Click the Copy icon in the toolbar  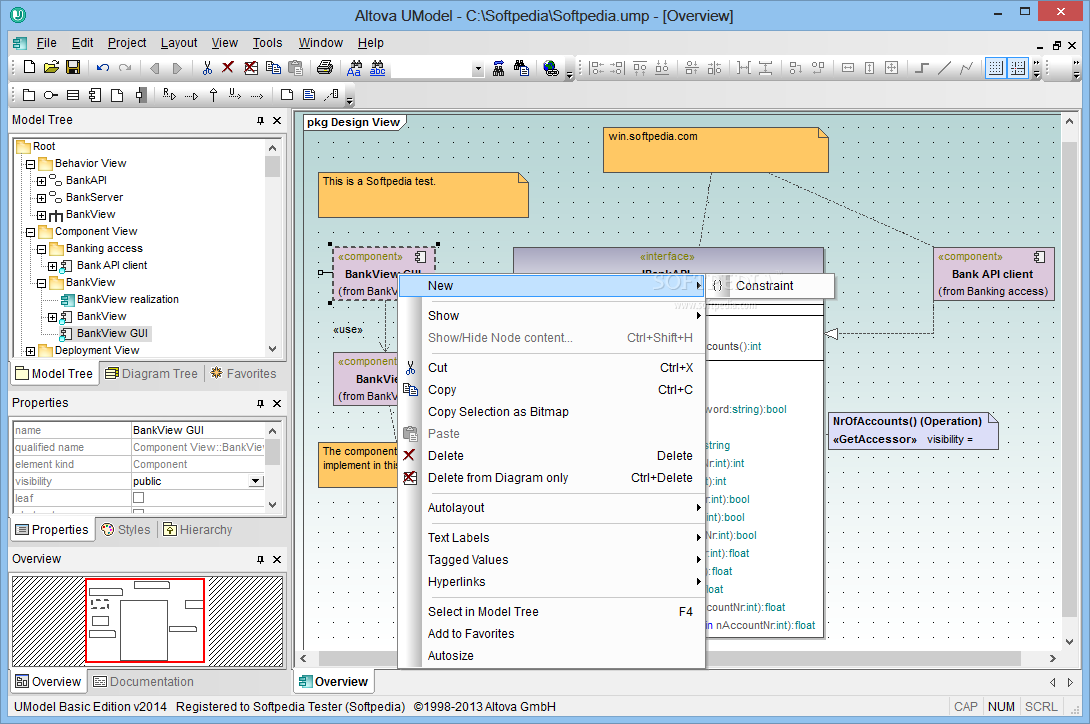(273, 67)
